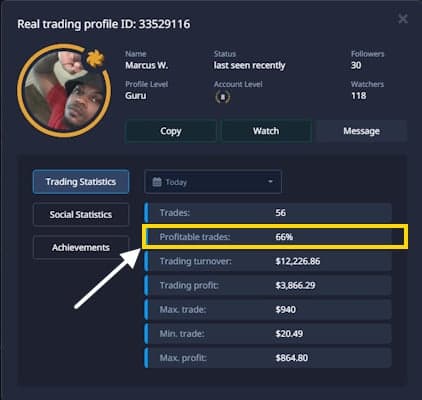Viewport: 422px width, 400px height.
Task: Click the Watchers count 118
Action: [x=359, y=96]
